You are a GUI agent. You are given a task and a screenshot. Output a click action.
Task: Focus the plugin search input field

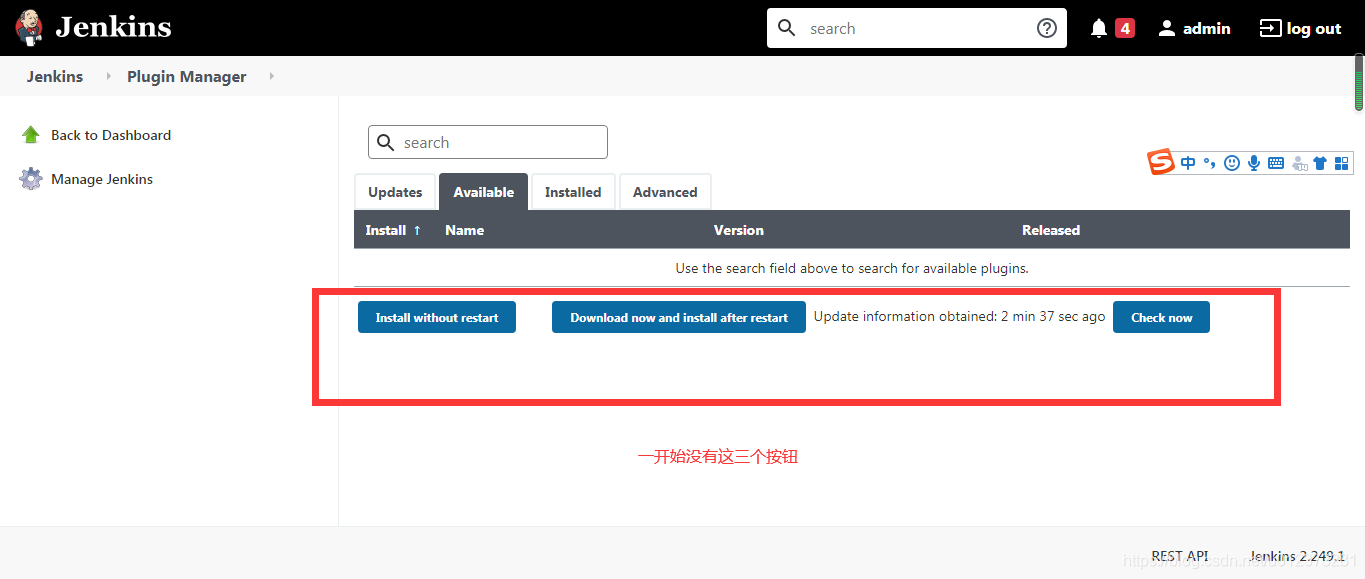pos(488,142)
